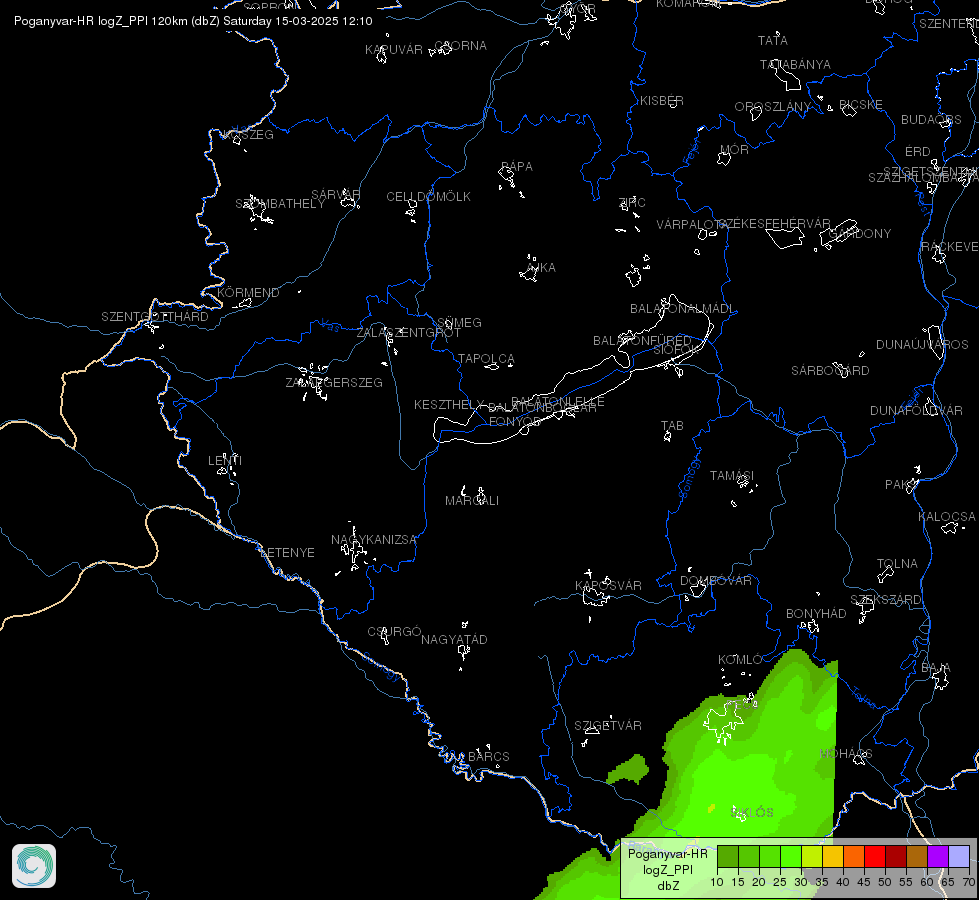Click the 40-45 dBZ orange legend swatch
Image resolution: width=979 pixels, height=900 pixels.
coord(854,857)
